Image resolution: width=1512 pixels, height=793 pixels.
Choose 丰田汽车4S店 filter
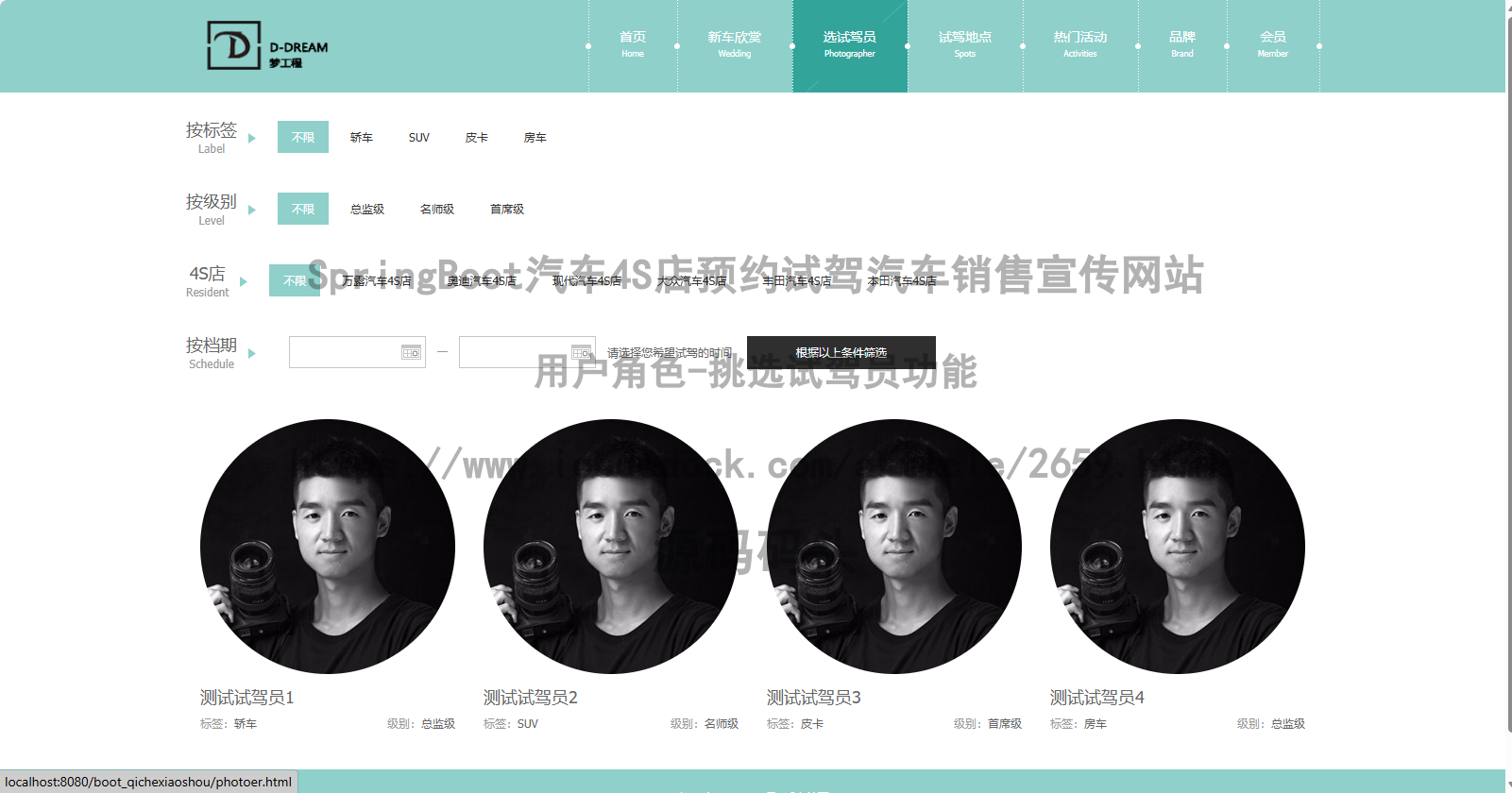click(797, 281)
